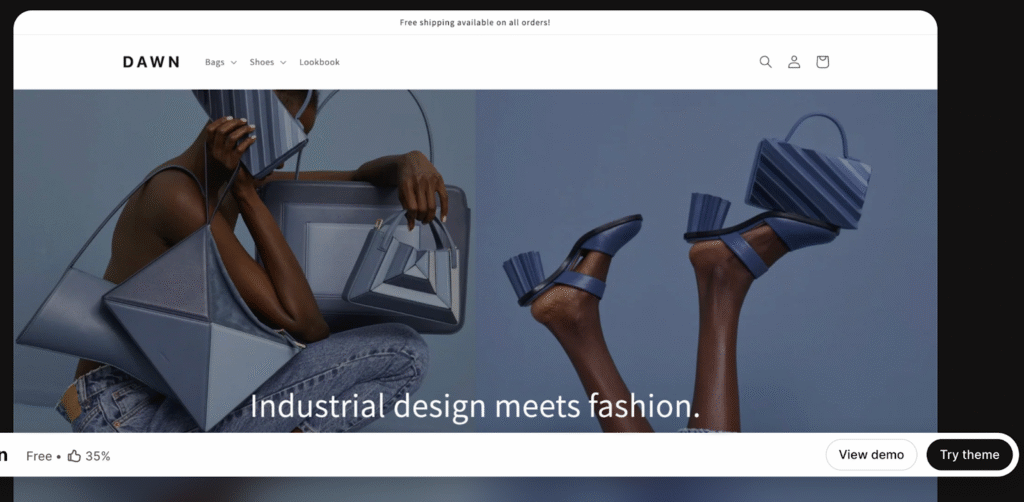Expand the chevron next to Shoes
This screenshot has height=502, width=1024.
283,63
